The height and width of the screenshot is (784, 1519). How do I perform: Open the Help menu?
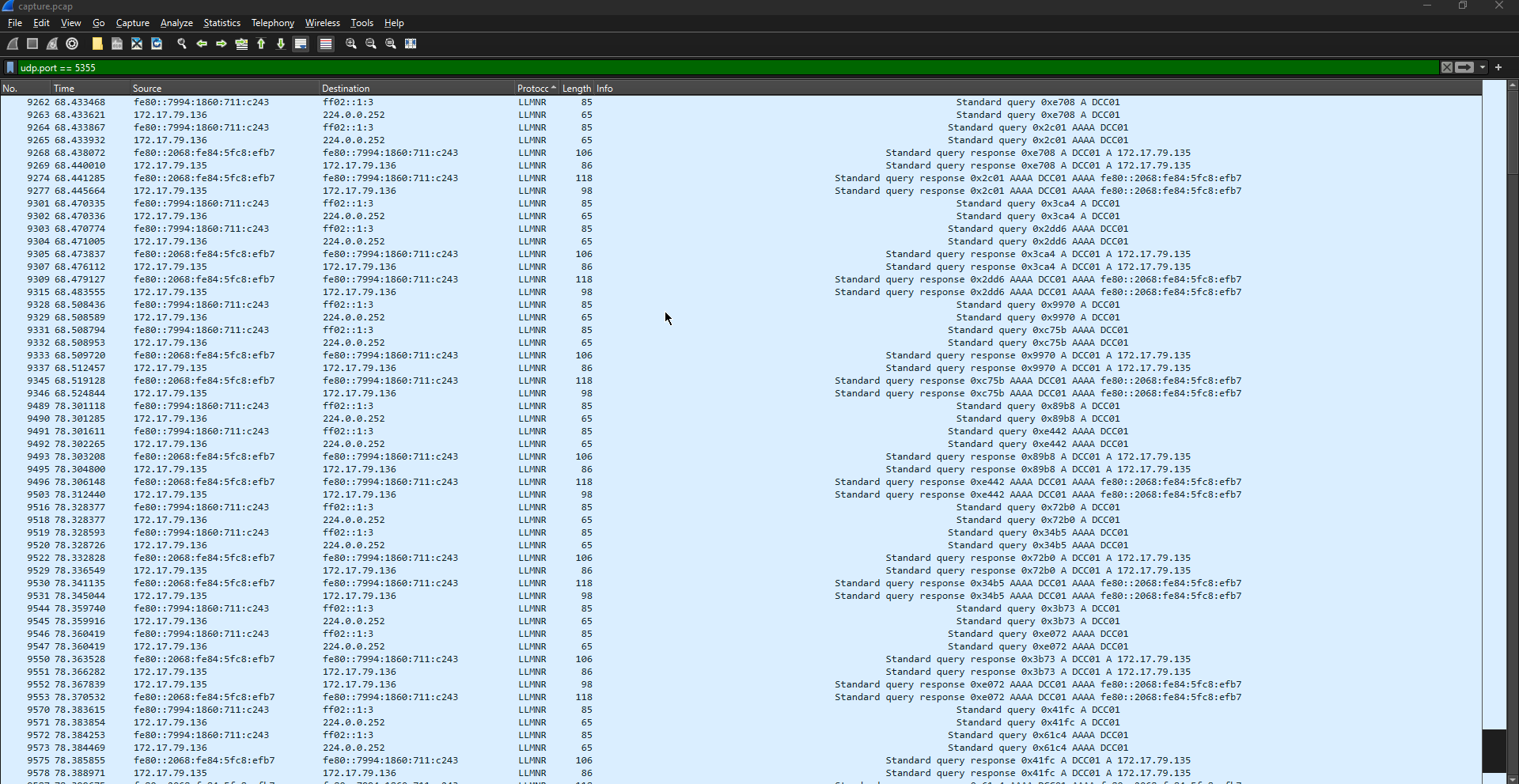click(x=394, y=23)
